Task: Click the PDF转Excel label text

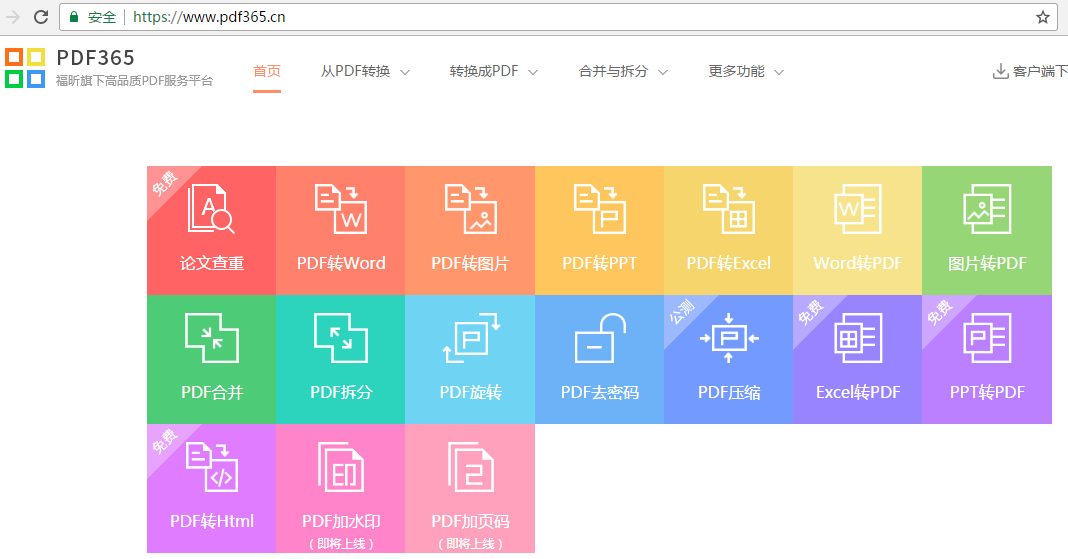Action: click(729, 263)
